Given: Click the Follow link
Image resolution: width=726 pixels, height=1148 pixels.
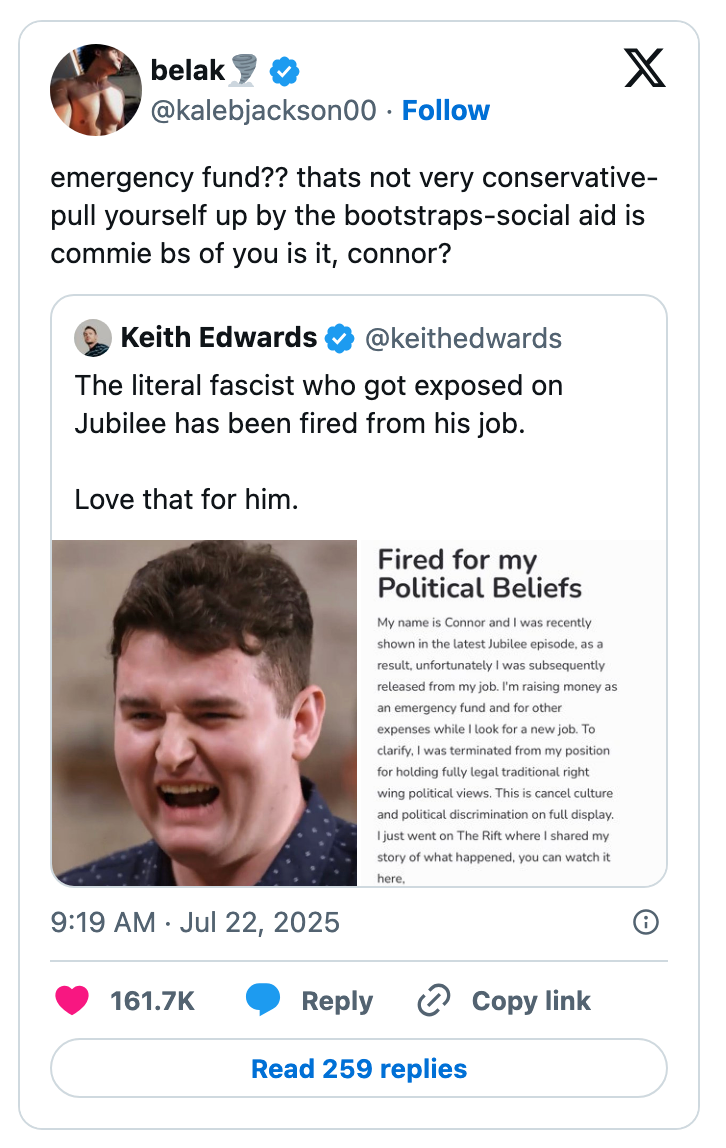Looking at the screenshot, I should click(445, 110).
